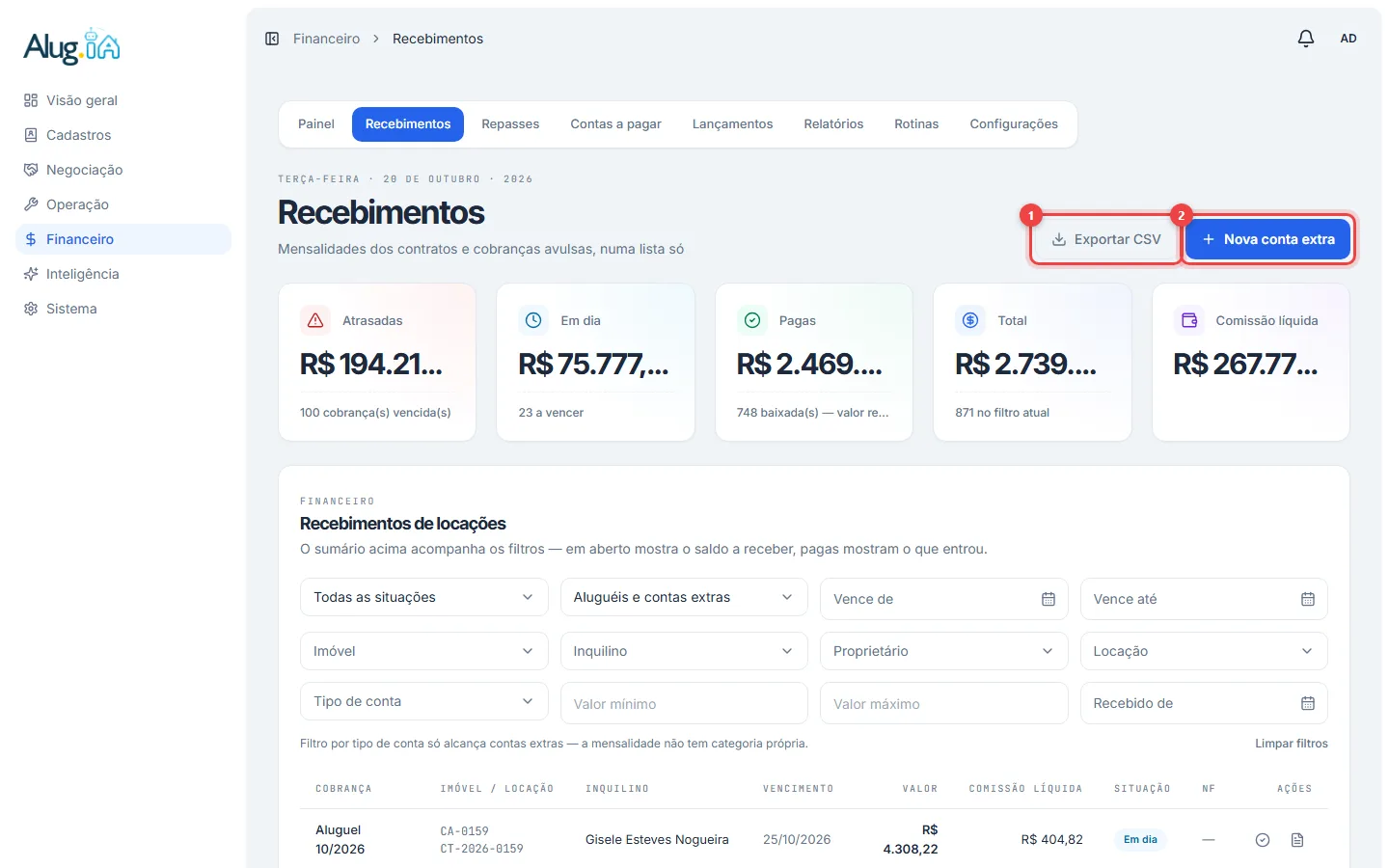This screenshot has width=1389, height=868.
Task: Open the Vence até calendar icon
Action: [1308, 599]
